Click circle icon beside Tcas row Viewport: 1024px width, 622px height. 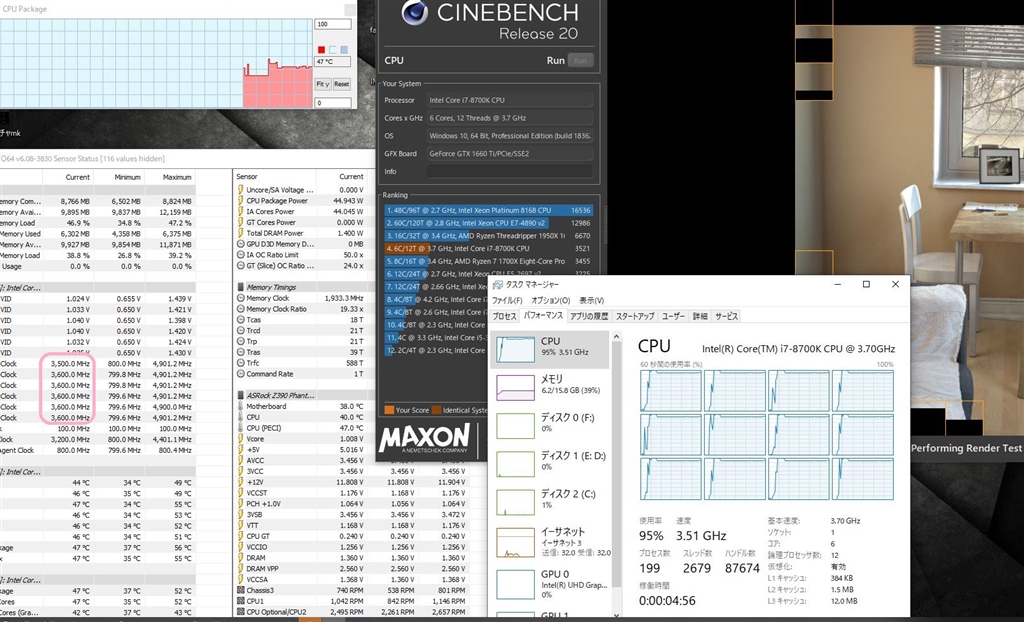point(240,319)
